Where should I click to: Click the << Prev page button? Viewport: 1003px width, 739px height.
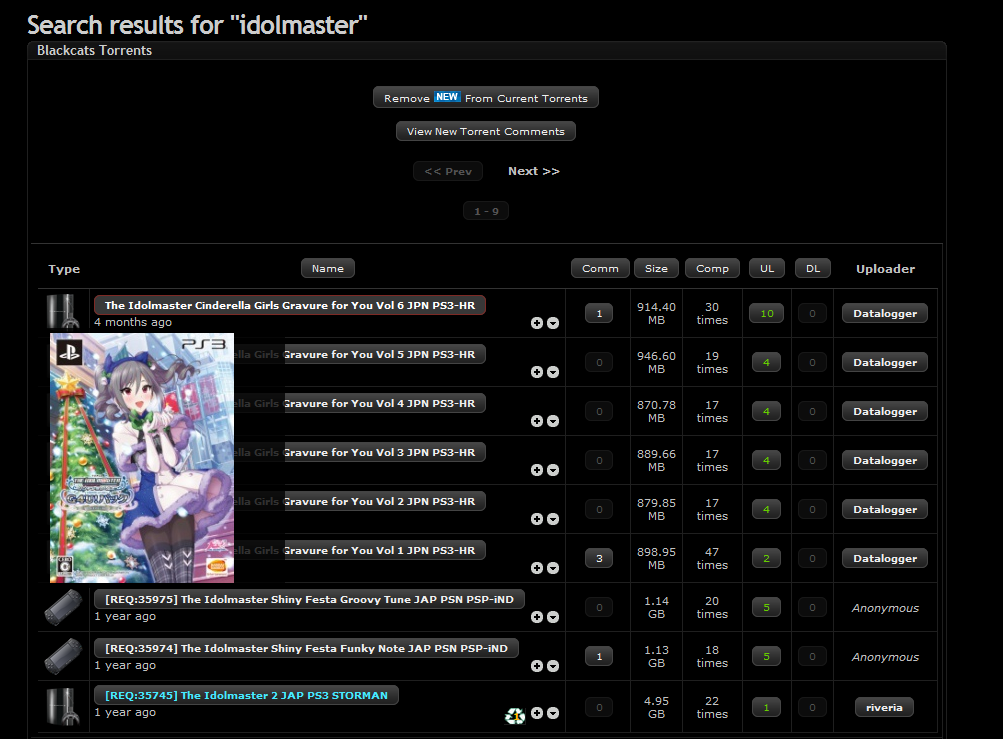[x=448, y=171]
